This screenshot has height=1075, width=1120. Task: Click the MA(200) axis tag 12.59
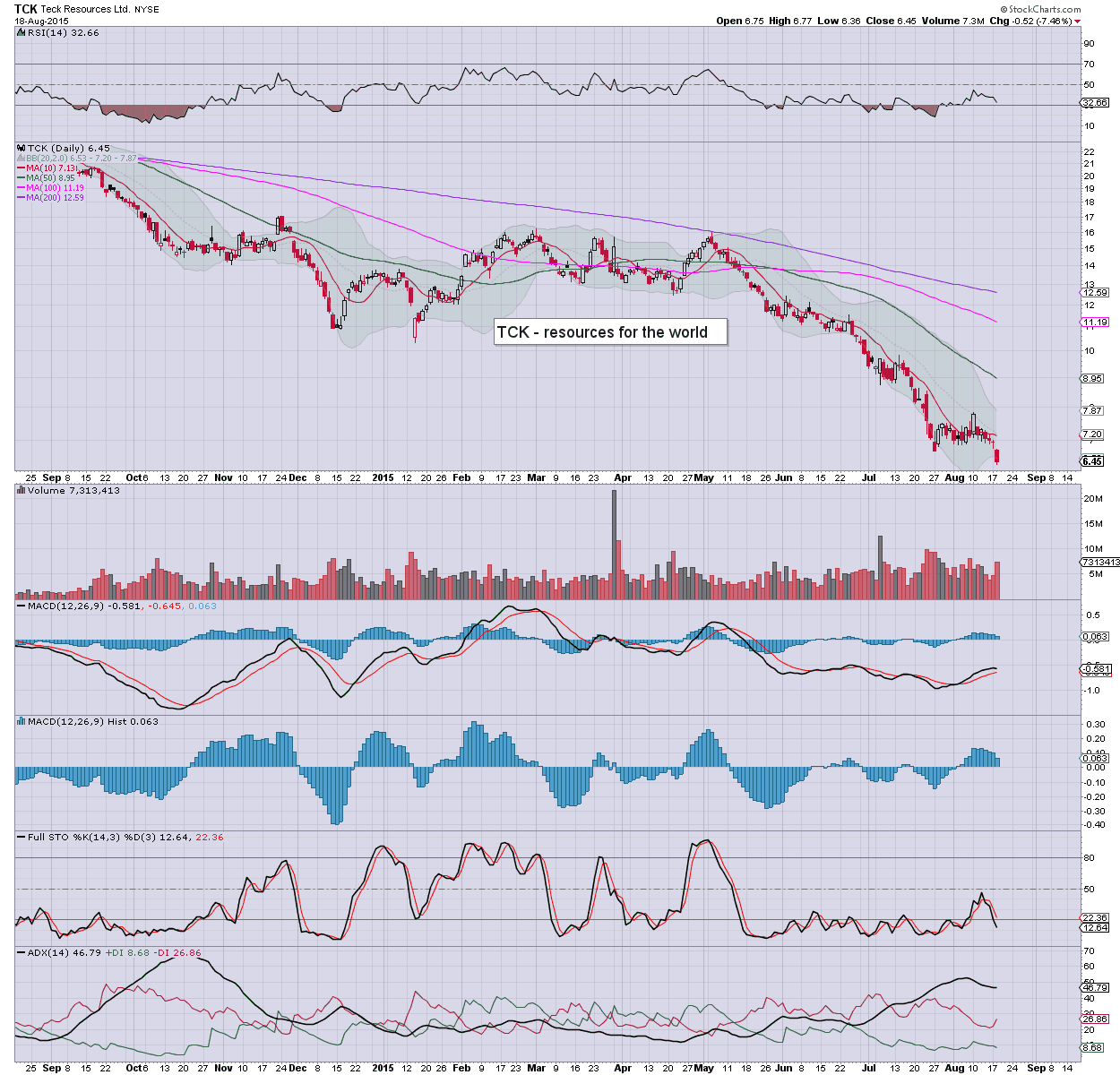(1095, 292)
